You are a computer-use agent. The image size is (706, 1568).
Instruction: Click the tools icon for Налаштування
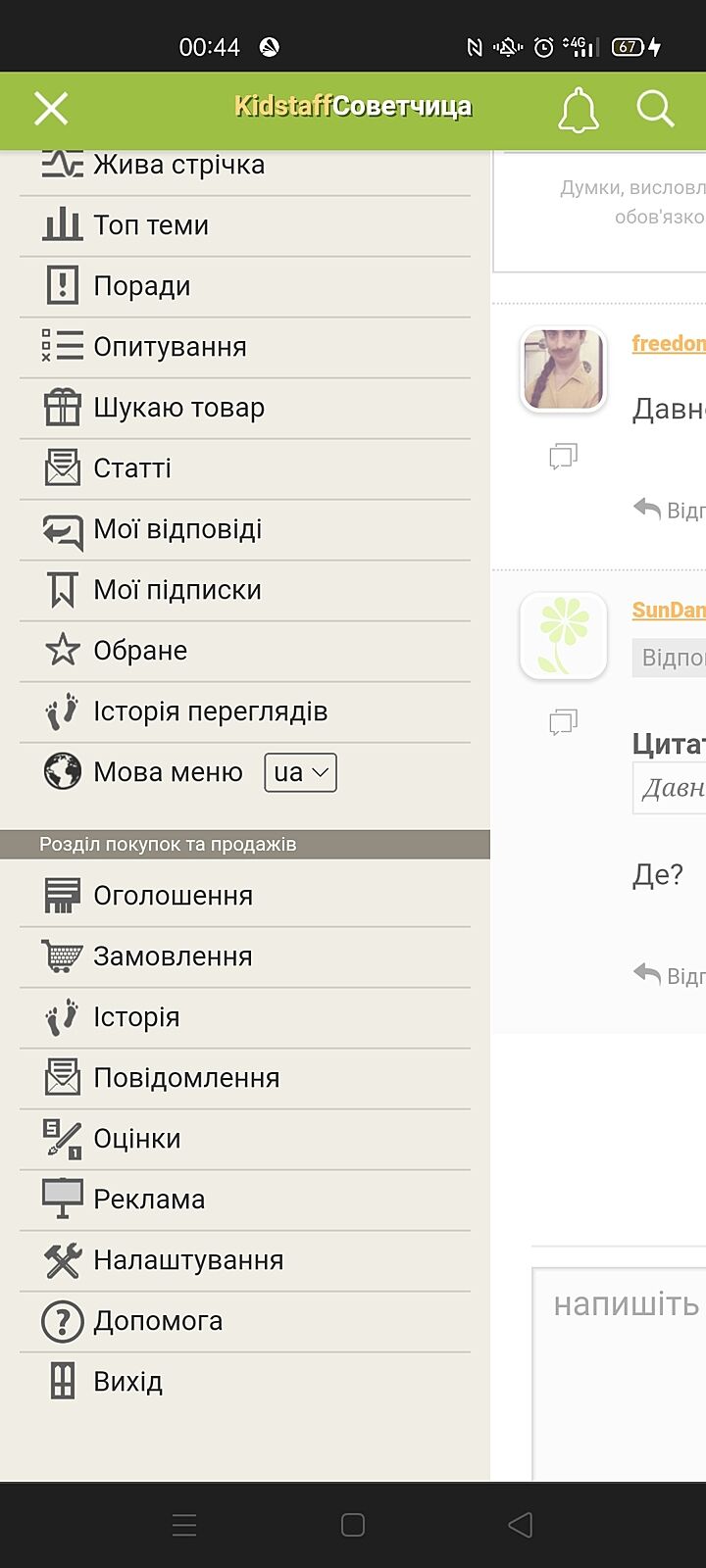62,1260
